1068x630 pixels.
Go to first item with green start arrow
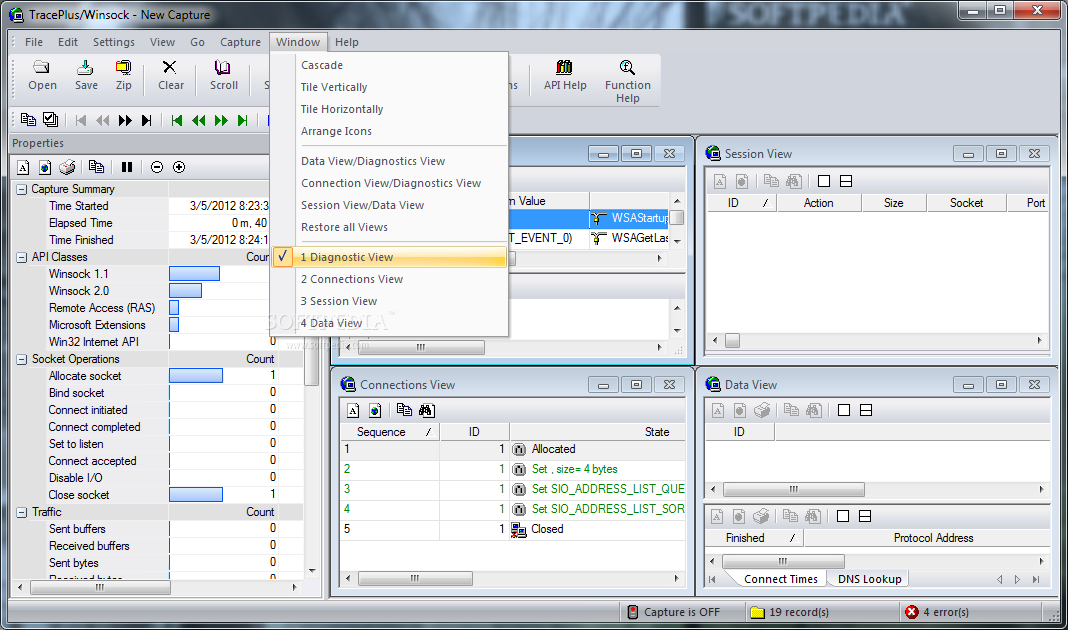pos(176,121)
